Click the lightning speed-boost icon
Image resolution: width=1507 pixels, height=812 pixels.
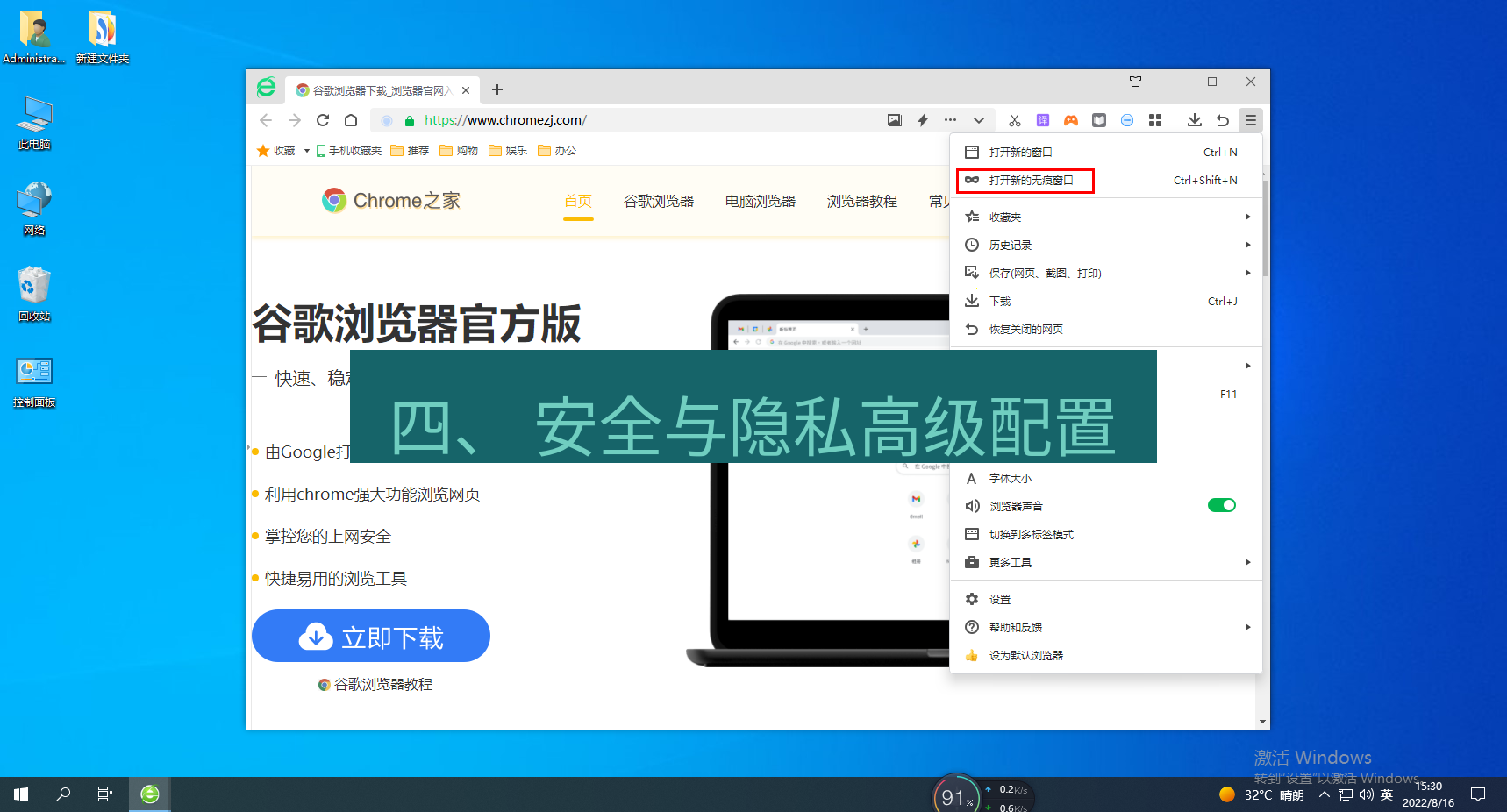pyautogui.click(x=922, y=120)
